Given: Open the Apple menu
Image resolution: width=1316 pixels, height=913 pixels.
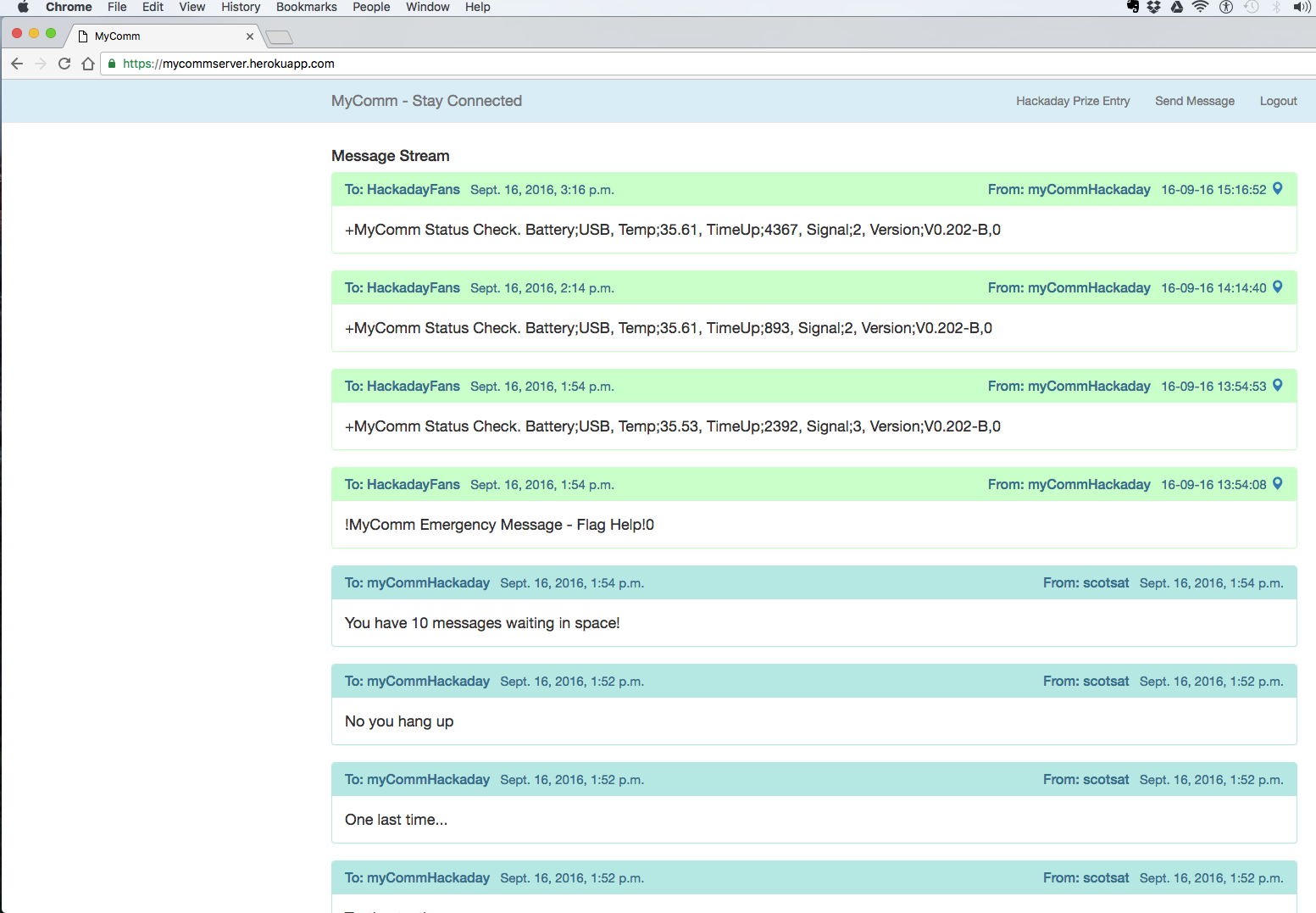Looking at the screenshot, I should click(23, 7).
